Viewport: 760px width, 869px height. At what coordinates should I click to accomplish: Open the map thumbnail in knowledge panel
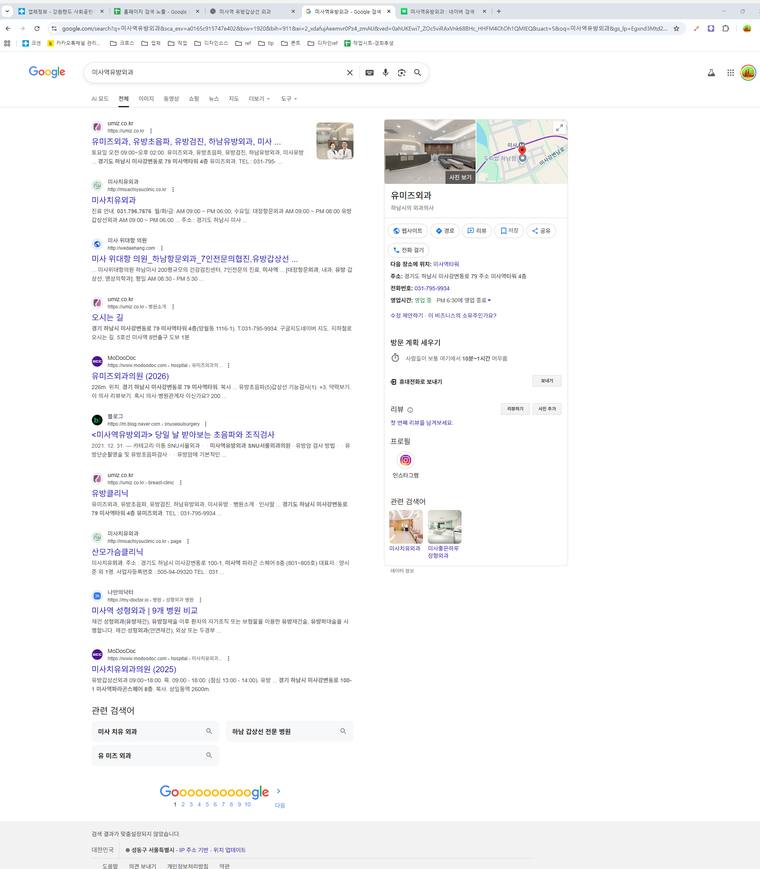(x=522, y=151)
